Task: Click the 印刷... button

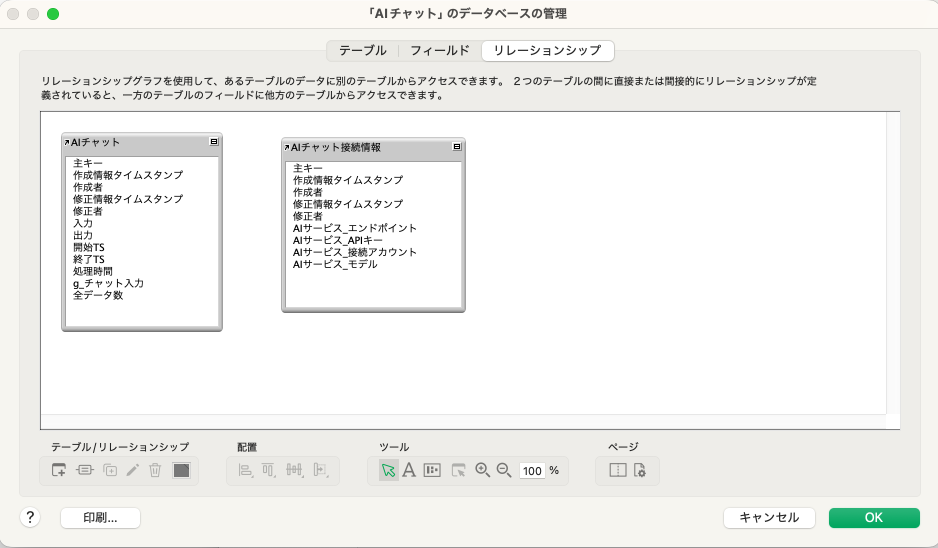Action: (100, 518)
